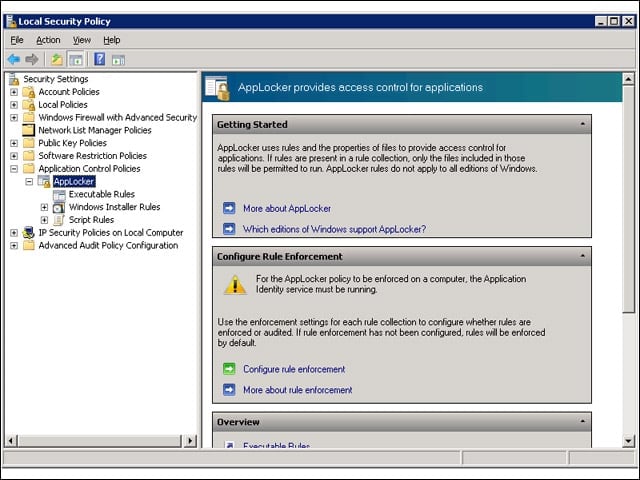Click the Windows Installer Rules icon
Viewport: 640px width, 480px height.
pos(59,207)
